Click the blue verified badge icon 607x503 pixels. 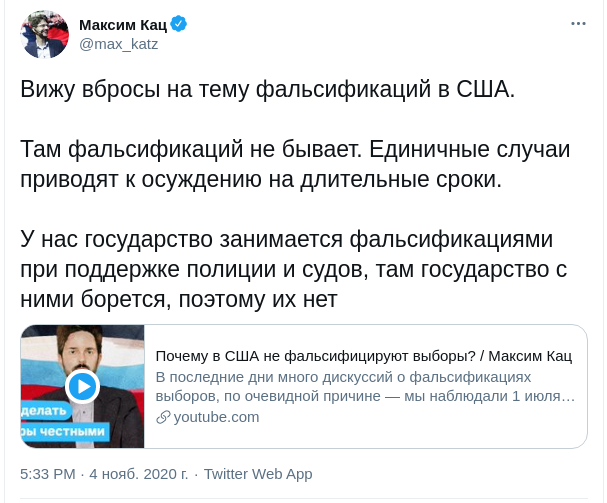click(178, 24)
